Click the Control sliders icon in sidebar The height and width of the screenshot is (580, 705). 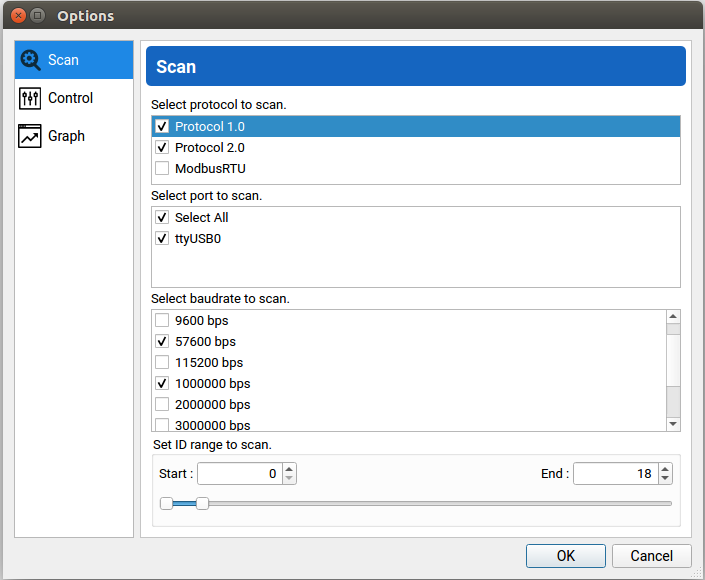coord(31,98)
